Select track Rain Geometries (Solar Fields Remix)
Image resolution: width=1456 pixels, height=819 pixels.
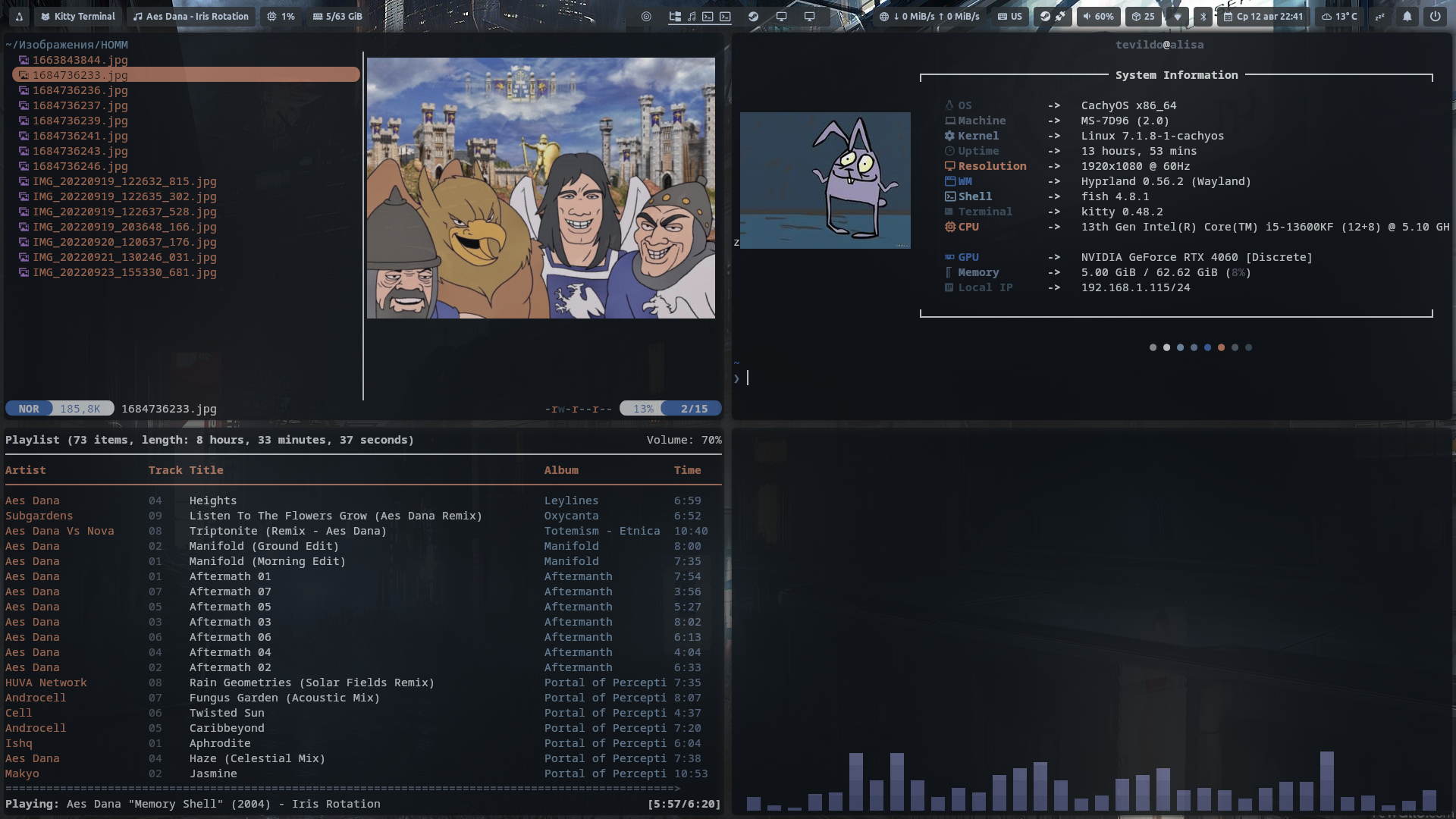point(363,682)
